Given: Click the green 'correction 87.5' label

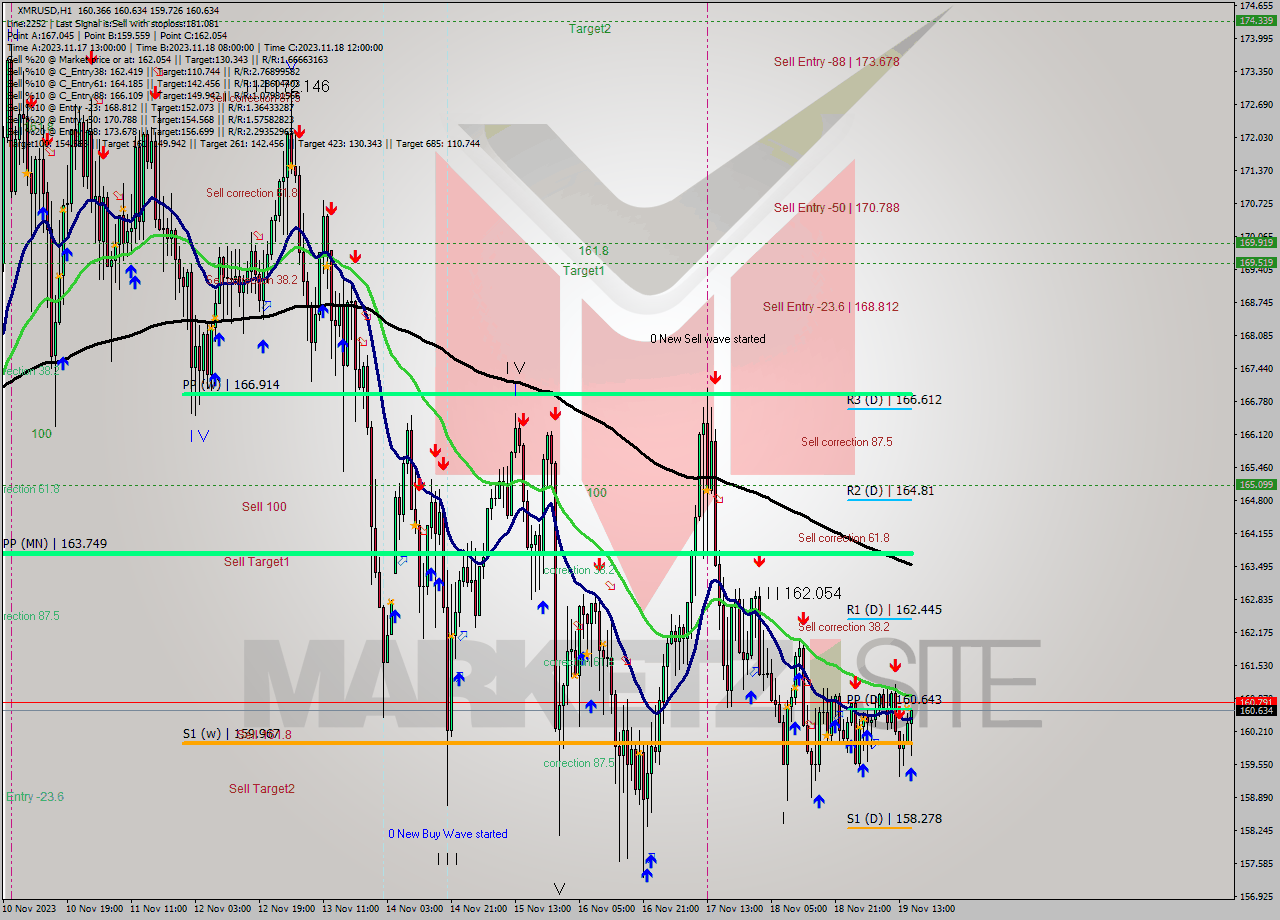Looking at the screenshot, I should point(579,764).
